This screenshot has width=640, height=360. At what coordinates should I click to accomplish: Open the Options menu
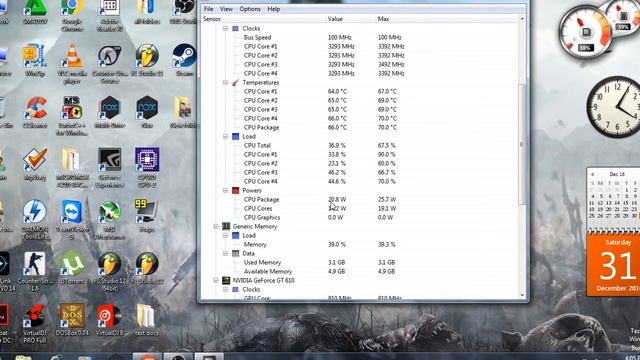(250, 9)
